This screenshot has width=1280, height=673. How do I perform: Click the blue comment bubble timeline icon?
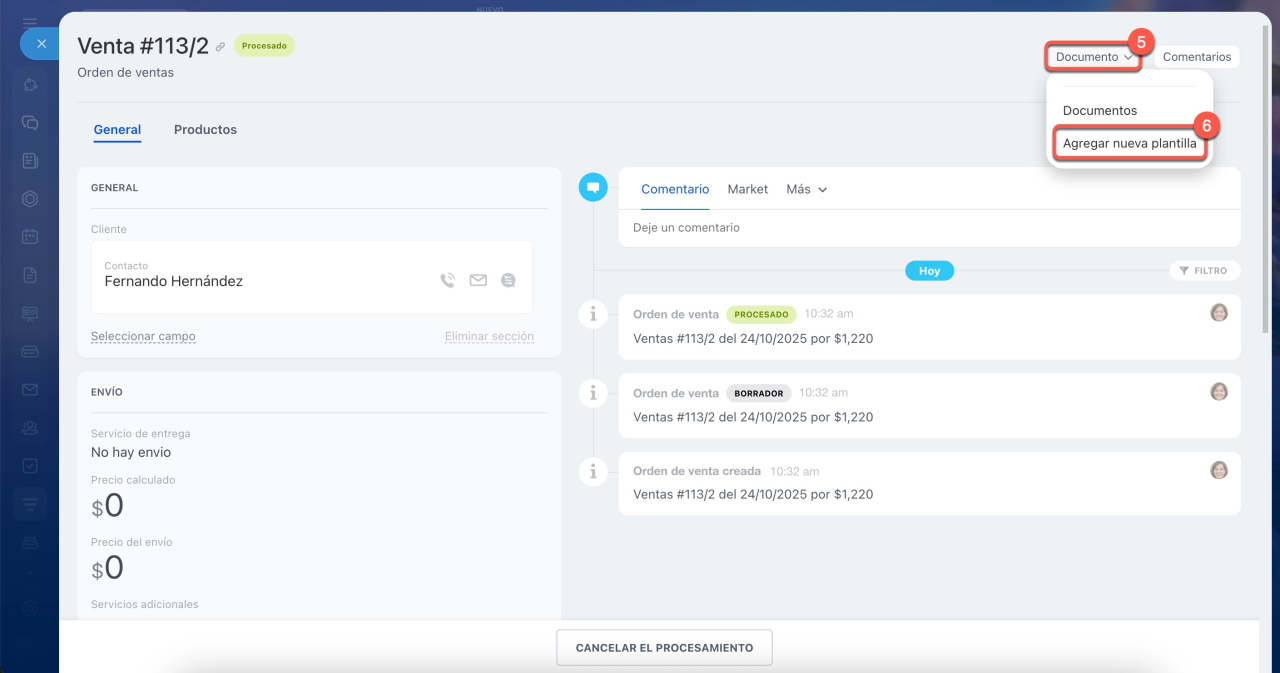[x=593, y=187]
